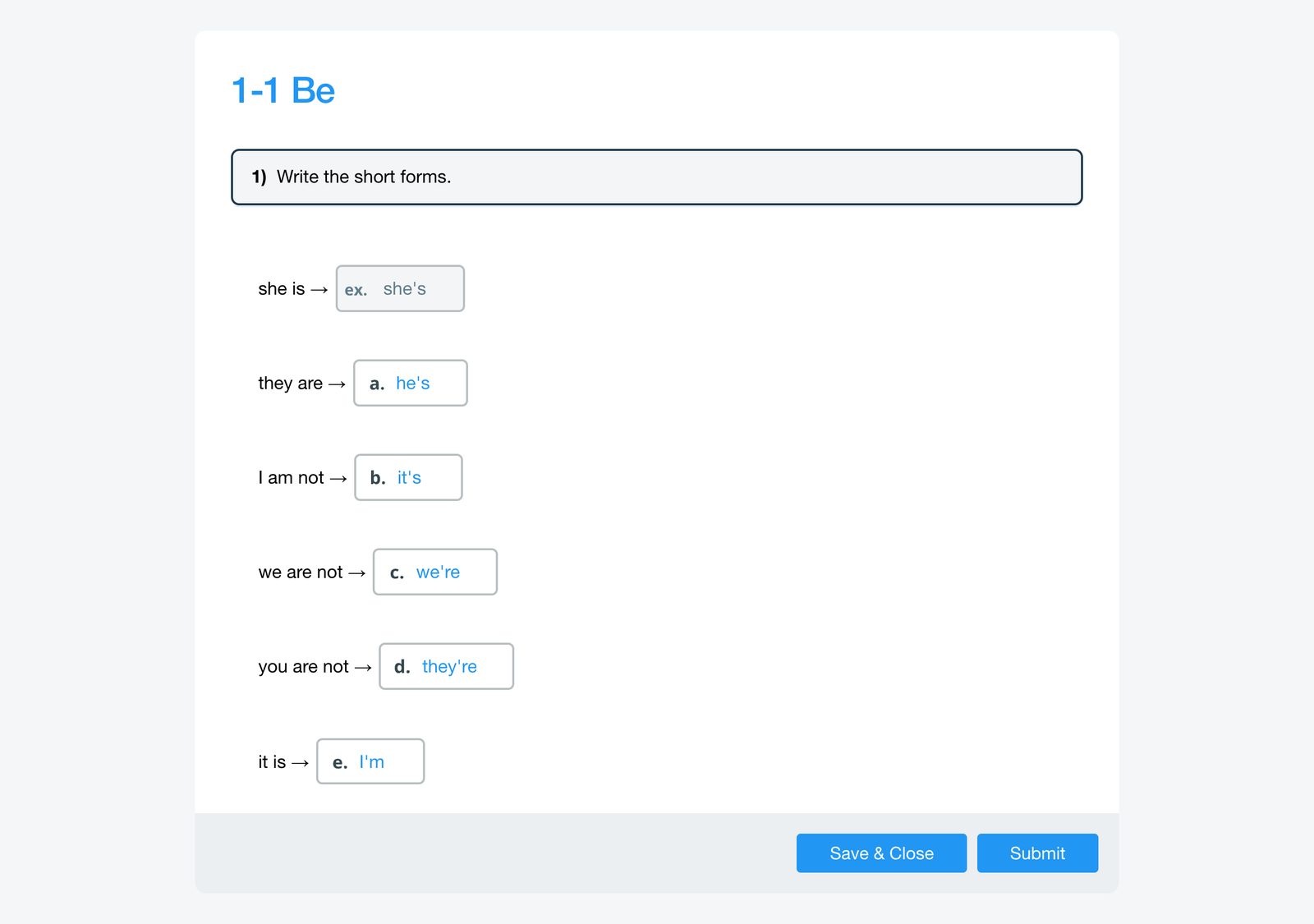Click the Submit button
The width and height of the screenshot is (1314, 924).
(1037, 853)
